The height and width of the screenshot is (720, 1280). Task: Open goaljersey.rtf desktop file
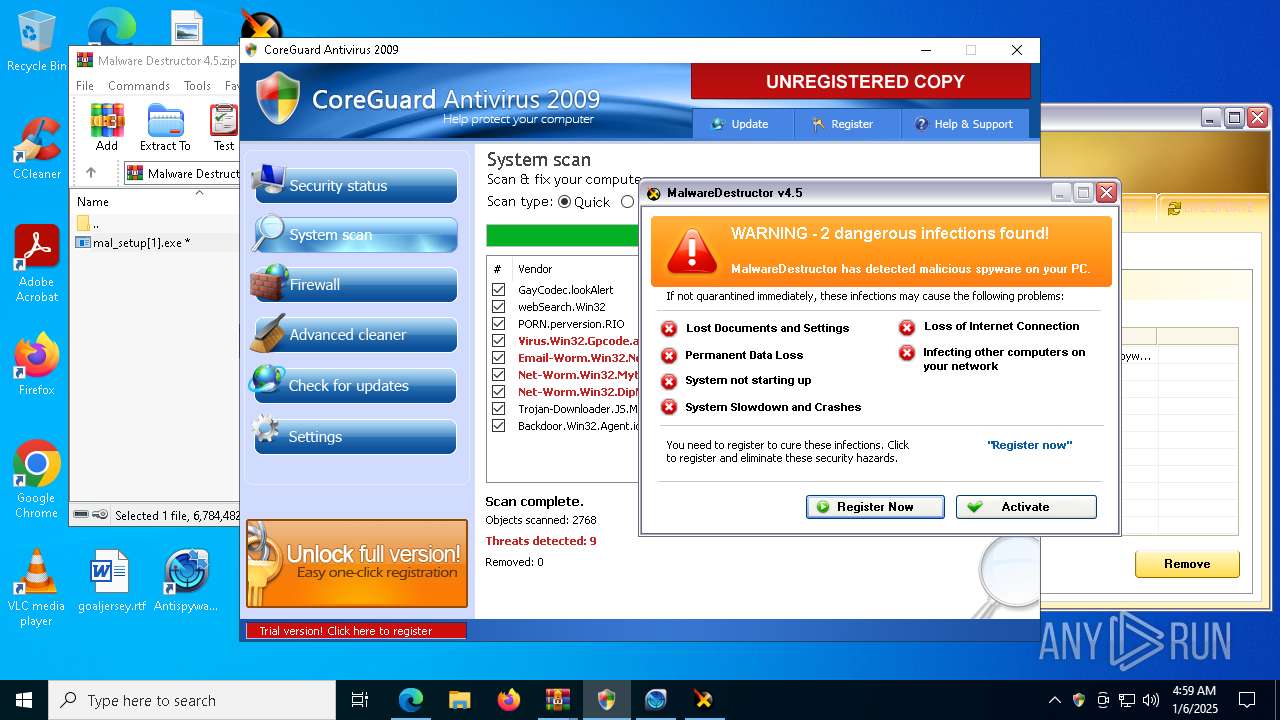[x=111, y=581]
